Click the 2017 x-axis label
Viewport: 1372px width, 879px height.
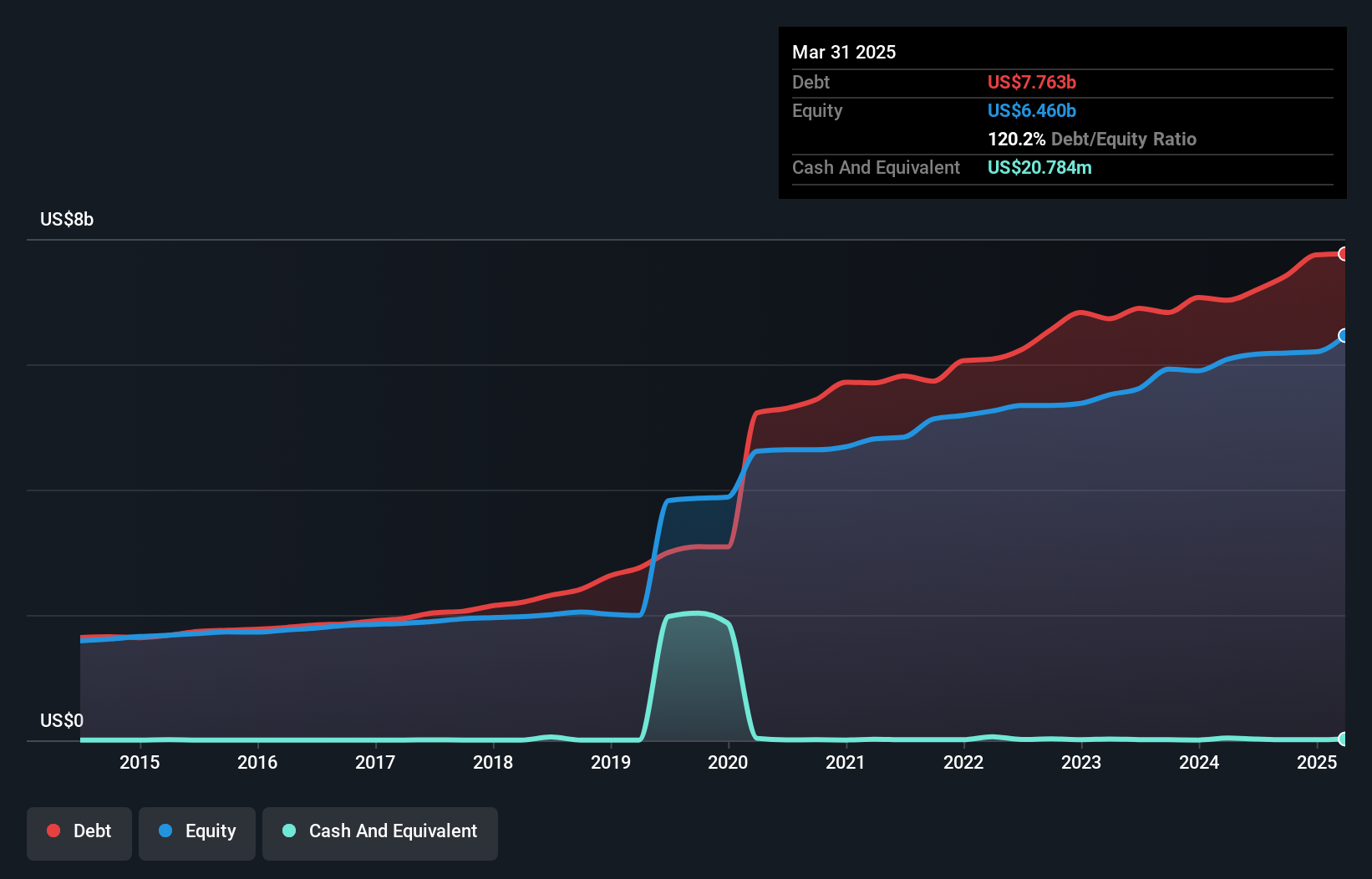pos(375,763)
